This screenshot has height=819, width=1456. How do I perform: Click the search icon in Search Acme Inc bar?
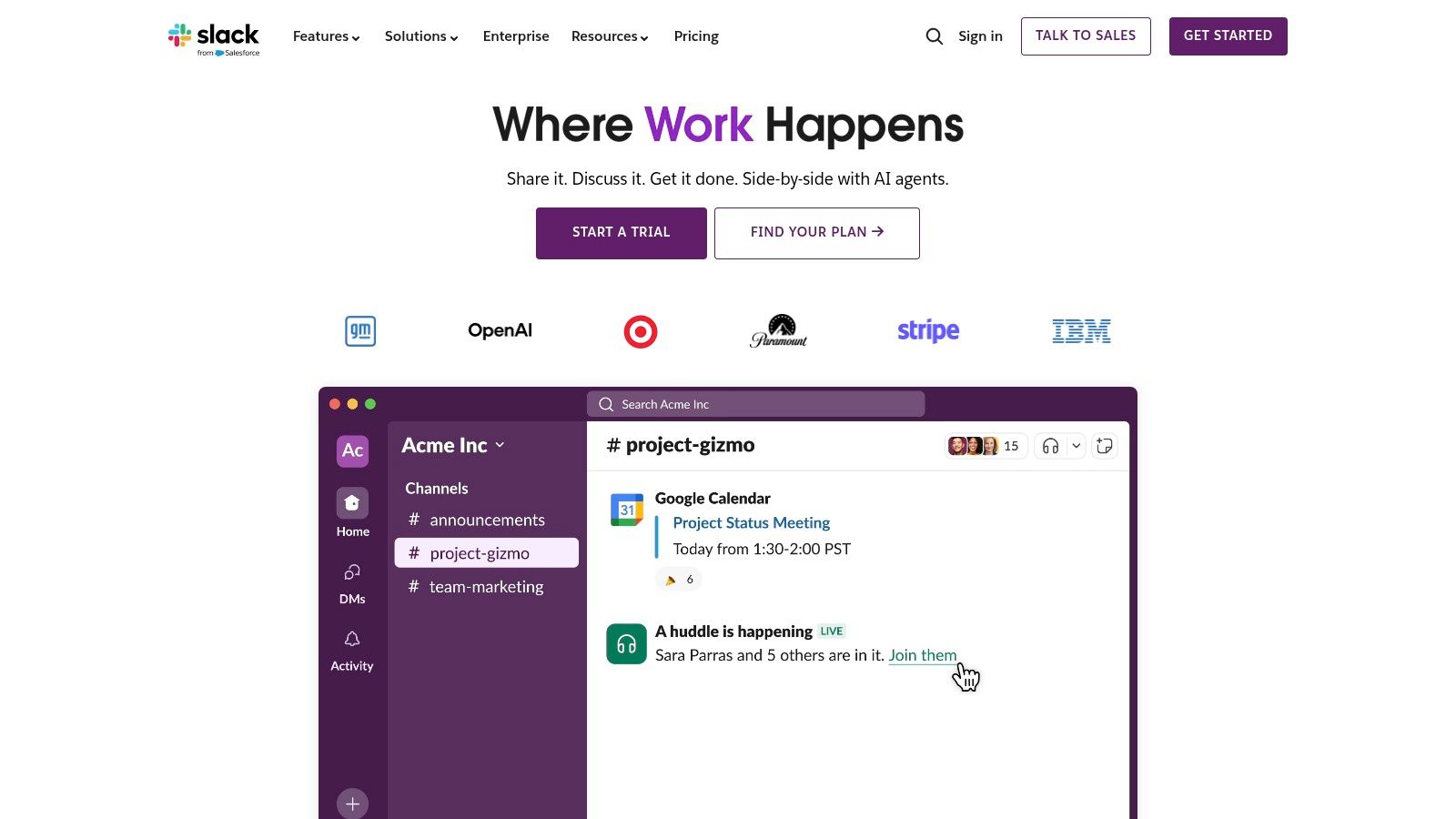[x=606, y=404]
